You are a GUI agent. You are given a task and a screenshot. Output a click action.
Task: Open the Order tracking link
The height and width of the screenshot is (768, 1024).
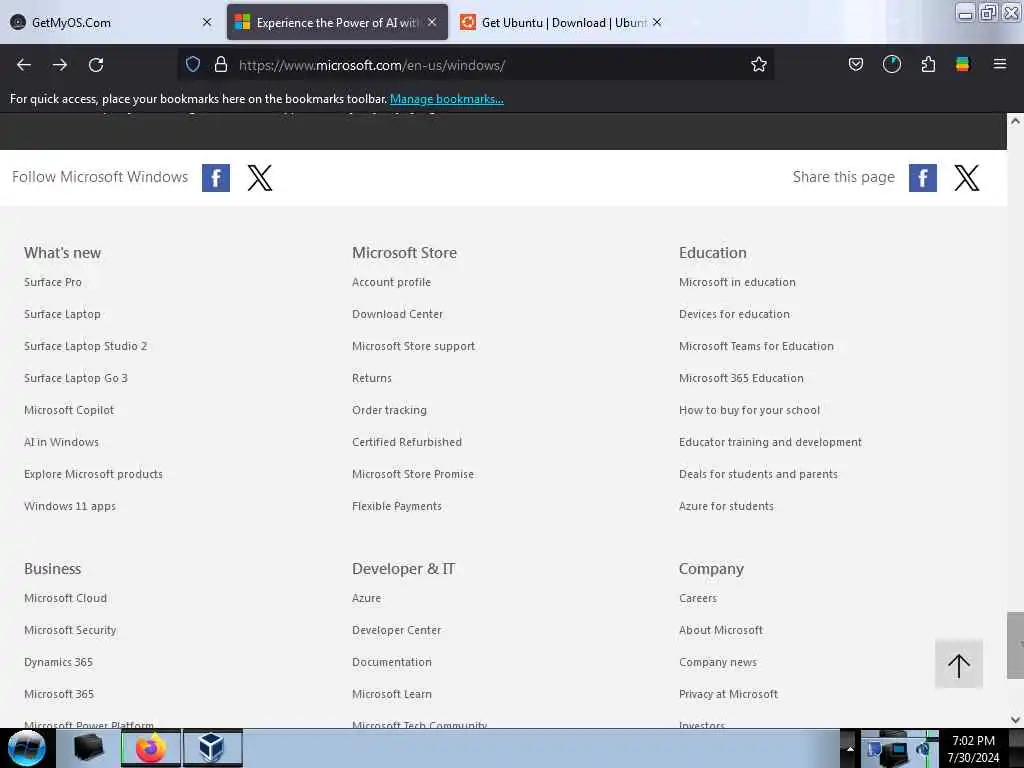(389, 410)
